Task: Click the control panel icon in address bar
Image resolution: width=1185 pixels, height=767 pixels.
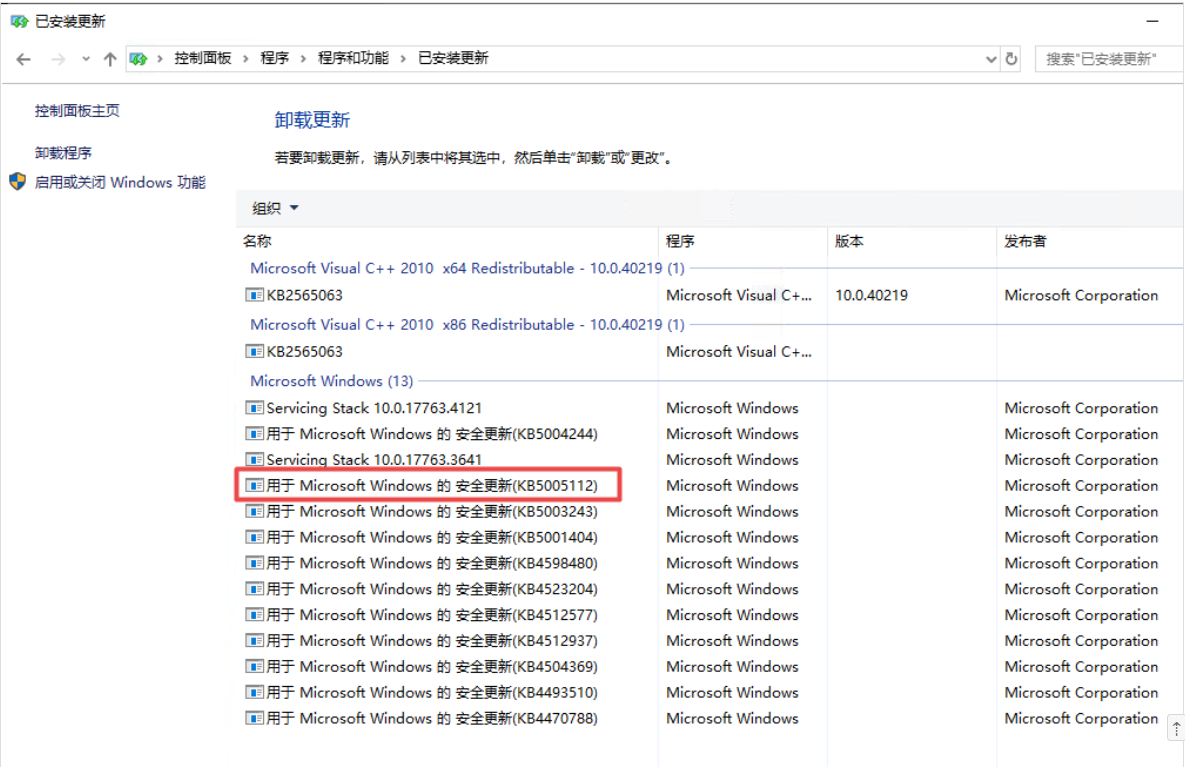Action: point(139,59)
